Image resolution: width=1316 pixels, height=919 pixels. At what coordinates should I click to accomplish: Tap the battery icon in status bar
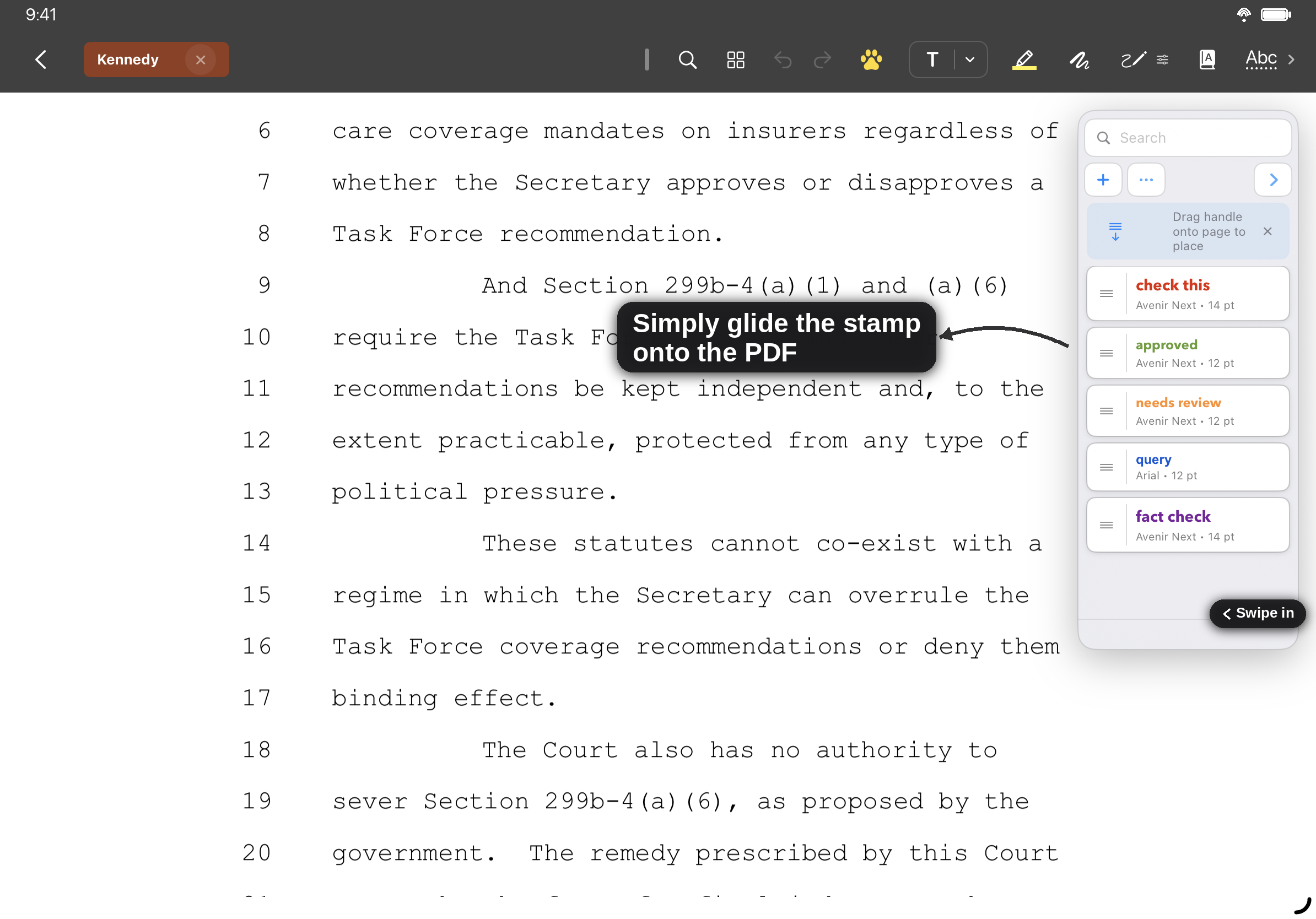[1276, 14]
